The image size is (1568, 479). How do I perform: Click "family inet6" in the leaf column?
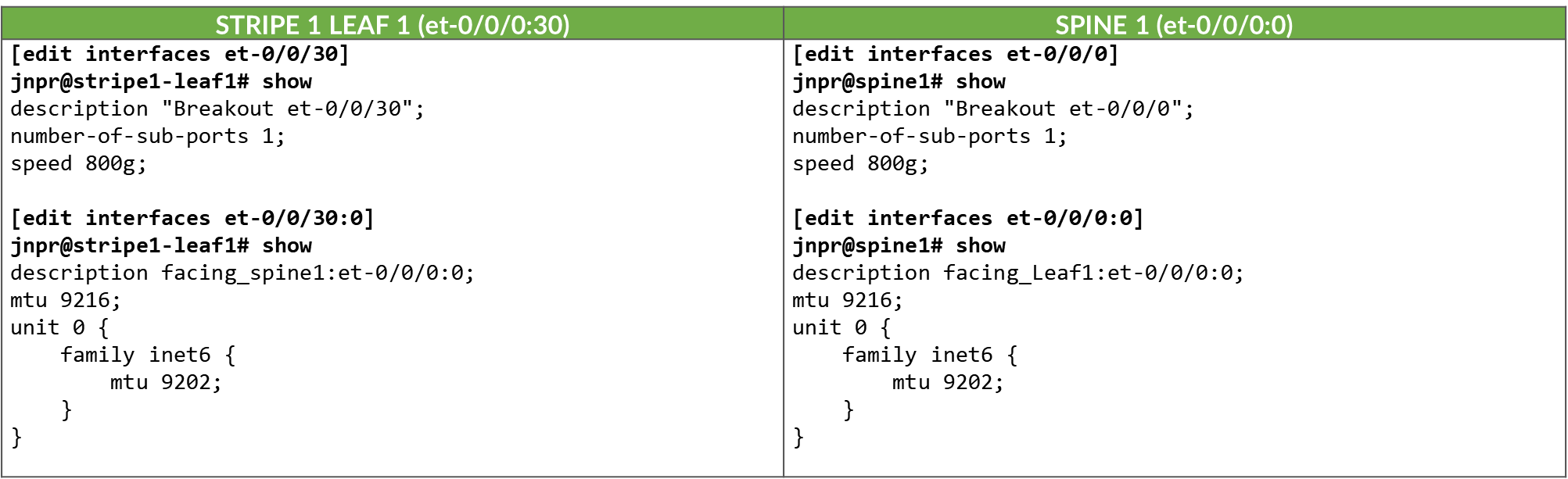click(x=148, y=355)
